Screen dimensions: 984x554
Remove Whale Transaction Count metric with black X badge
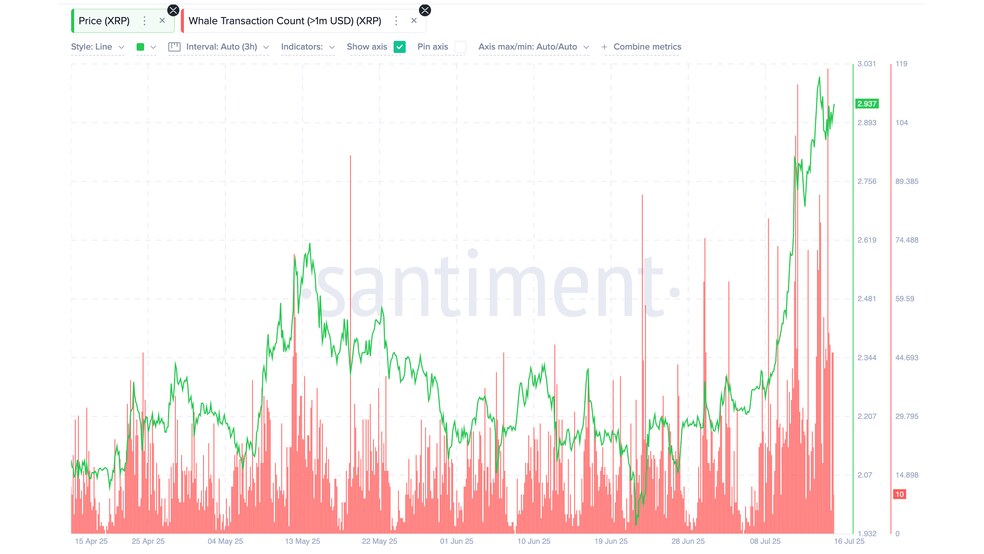425,10
